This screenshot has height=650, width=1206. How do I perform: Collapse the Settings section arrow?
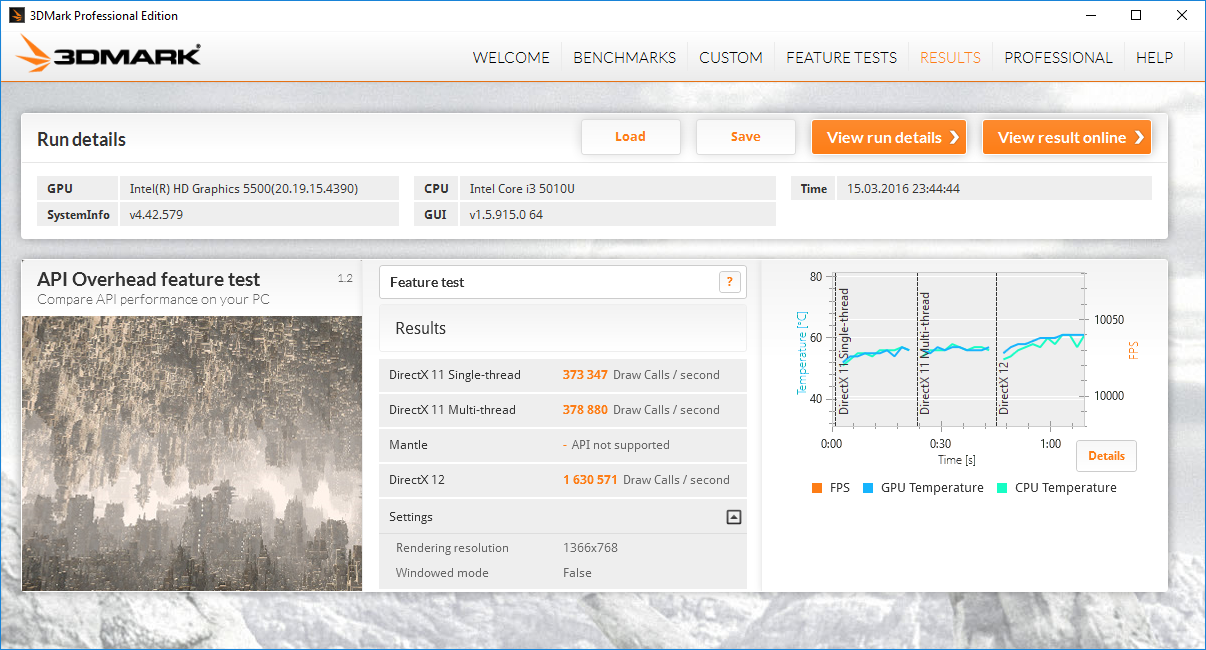733,517
